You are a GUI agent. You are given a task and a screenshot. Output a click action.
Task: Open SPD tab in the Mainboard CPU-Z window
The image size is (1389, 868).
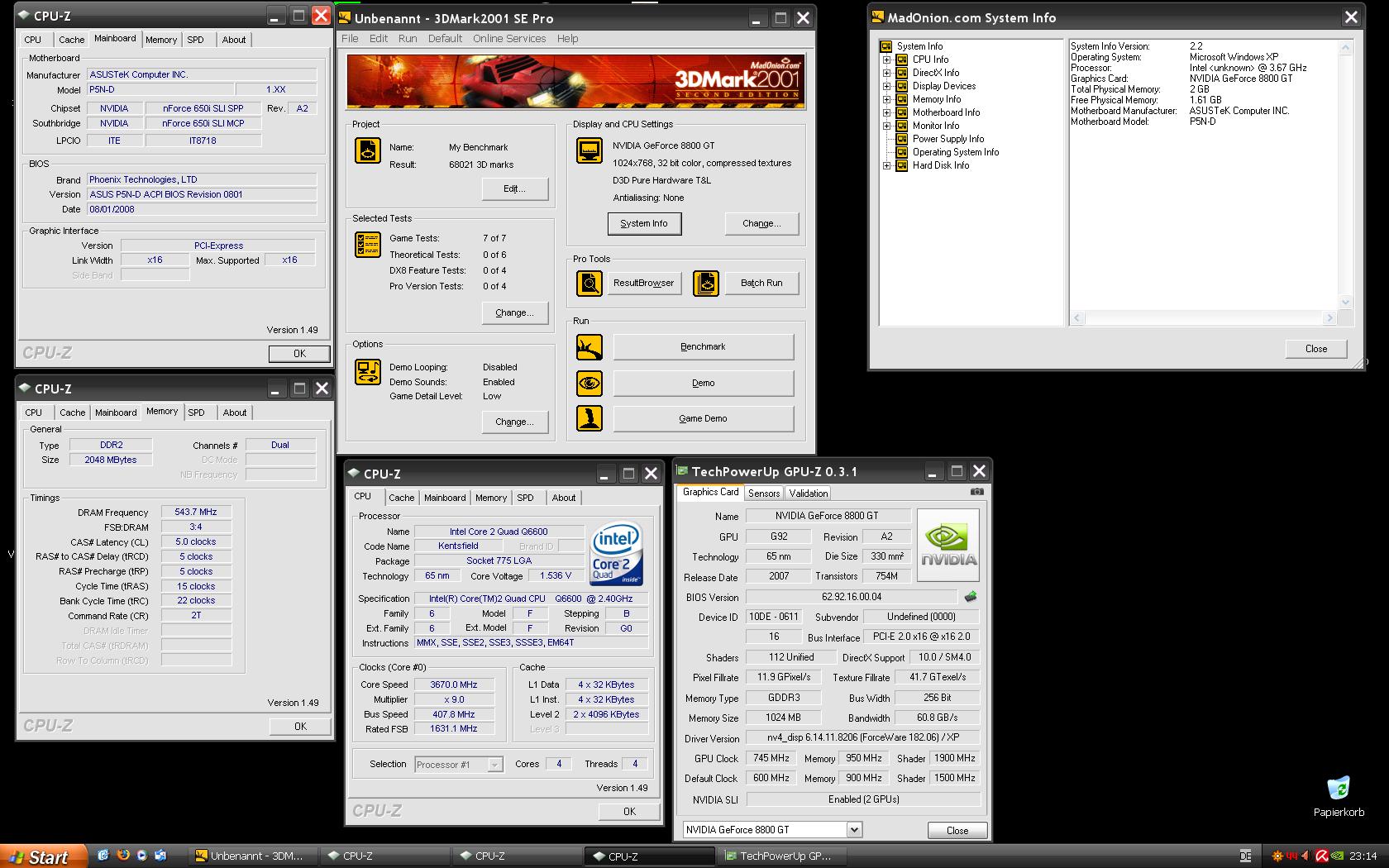point(196,40)
